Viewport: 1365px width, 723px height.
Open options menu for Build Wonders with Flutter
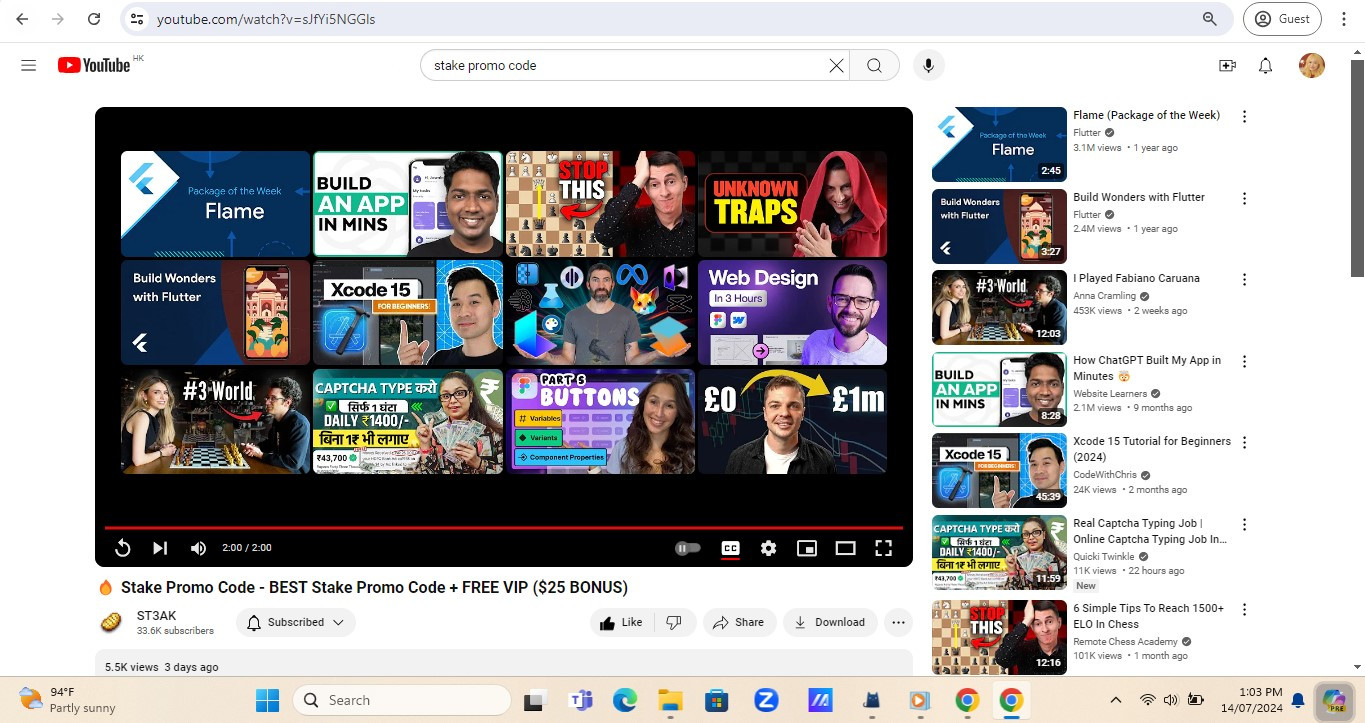point(1245,199)
